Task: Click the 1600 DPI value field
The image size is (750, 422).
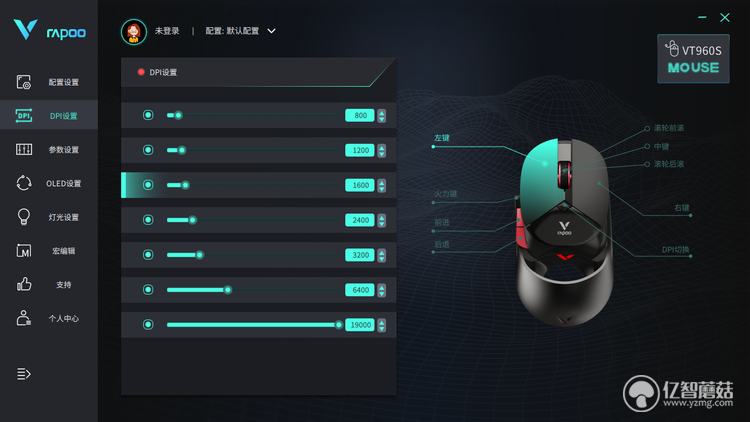Action: [x=360, y=185]
